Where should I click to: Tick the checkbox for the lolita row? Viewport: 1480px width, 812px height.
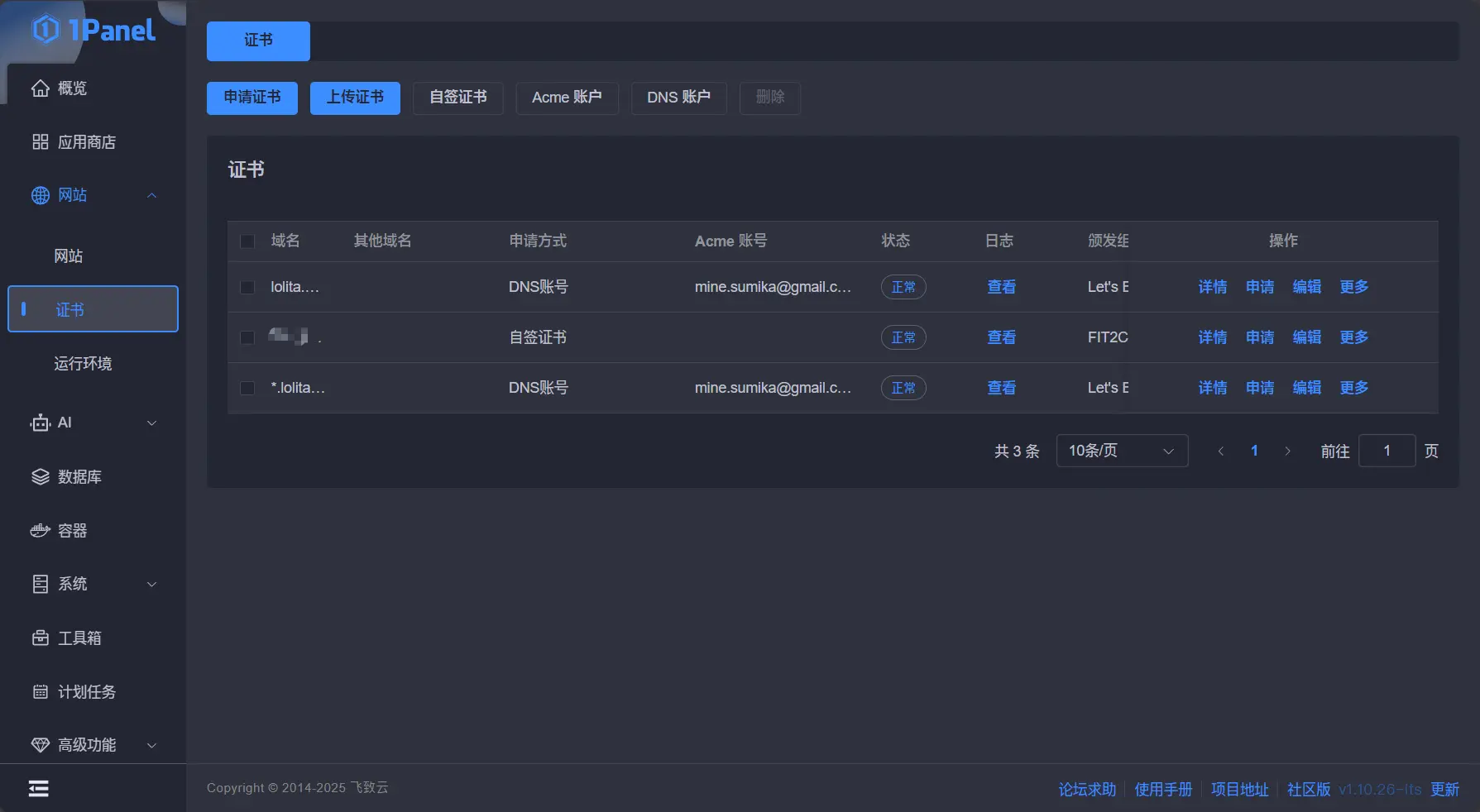(x=247, y=288)
